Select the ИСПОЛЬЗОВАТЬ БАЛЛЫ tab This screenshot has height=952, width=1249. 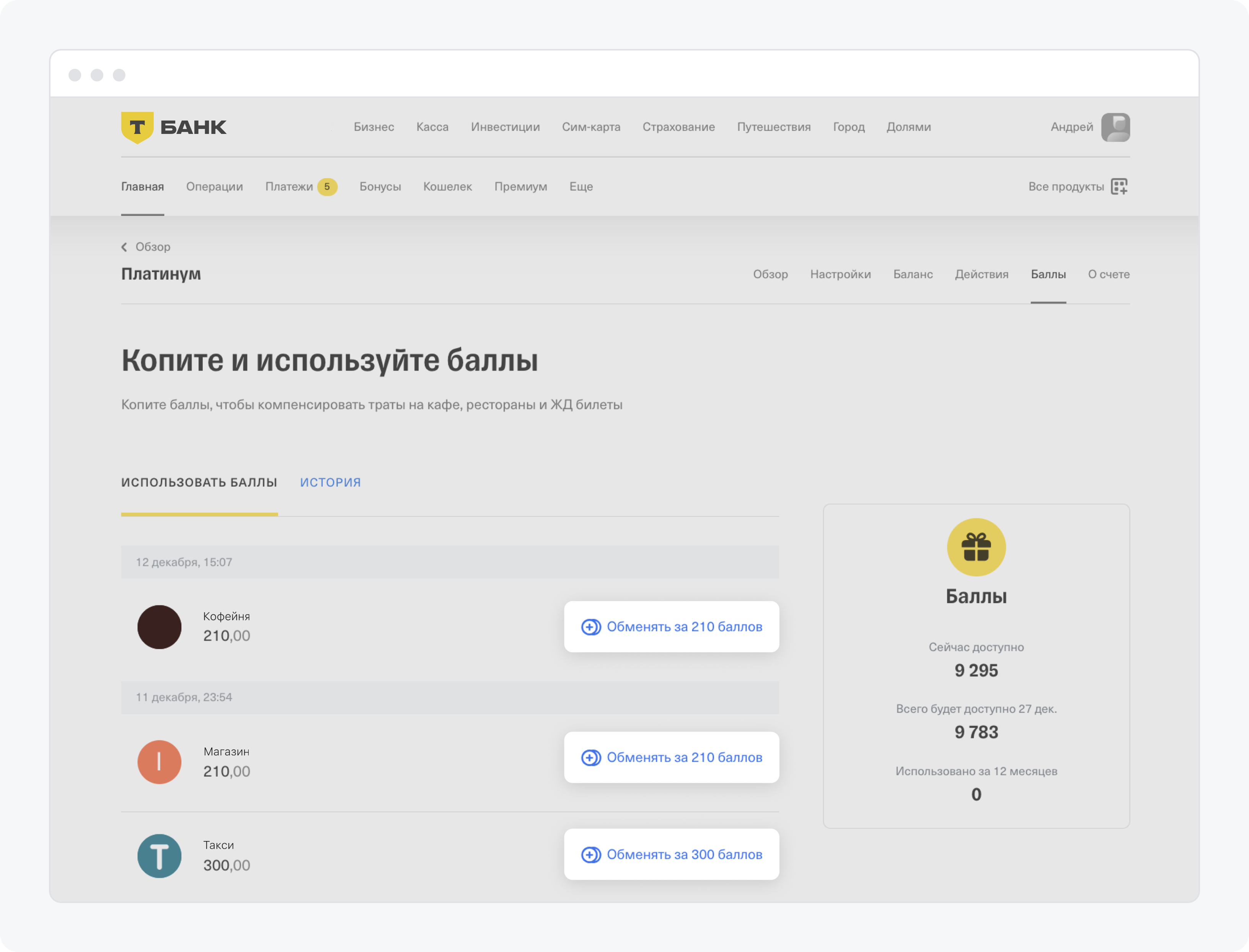(x=199, y=482)
